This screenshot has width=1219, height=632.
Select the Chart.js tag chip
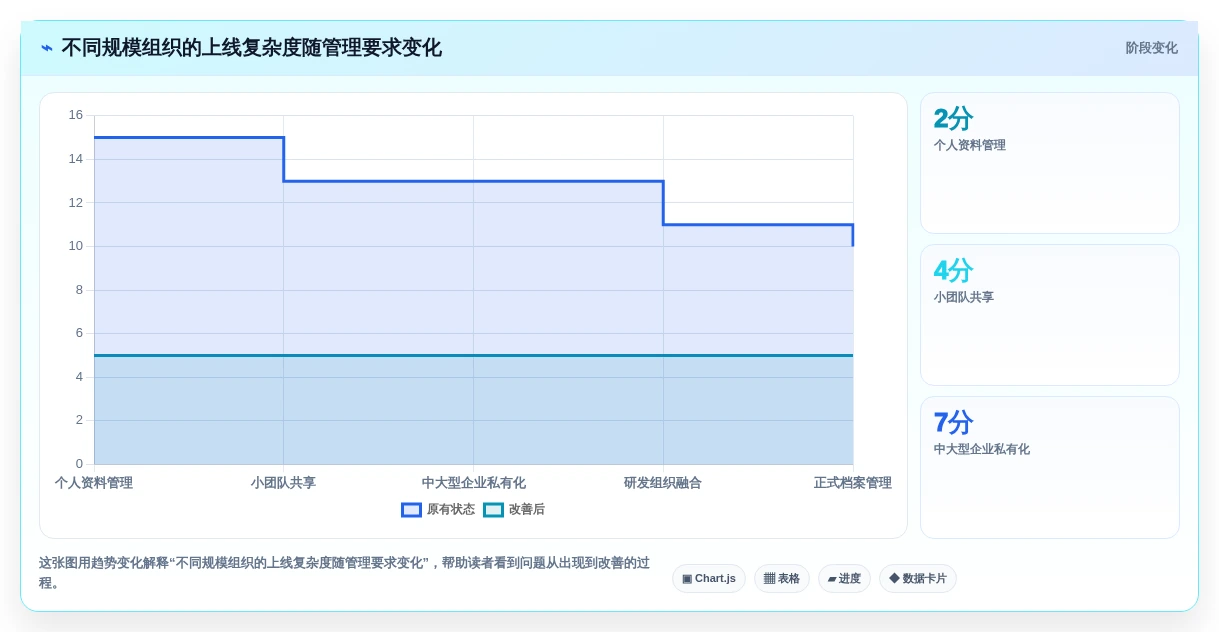click(x=709, y=579)
